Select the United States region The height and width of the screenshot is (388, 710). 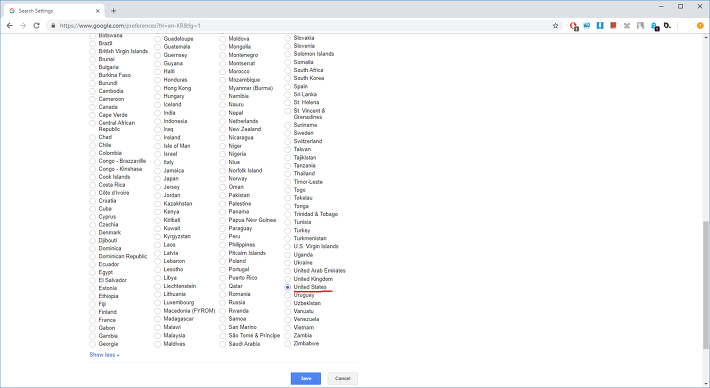pos(288,287)
